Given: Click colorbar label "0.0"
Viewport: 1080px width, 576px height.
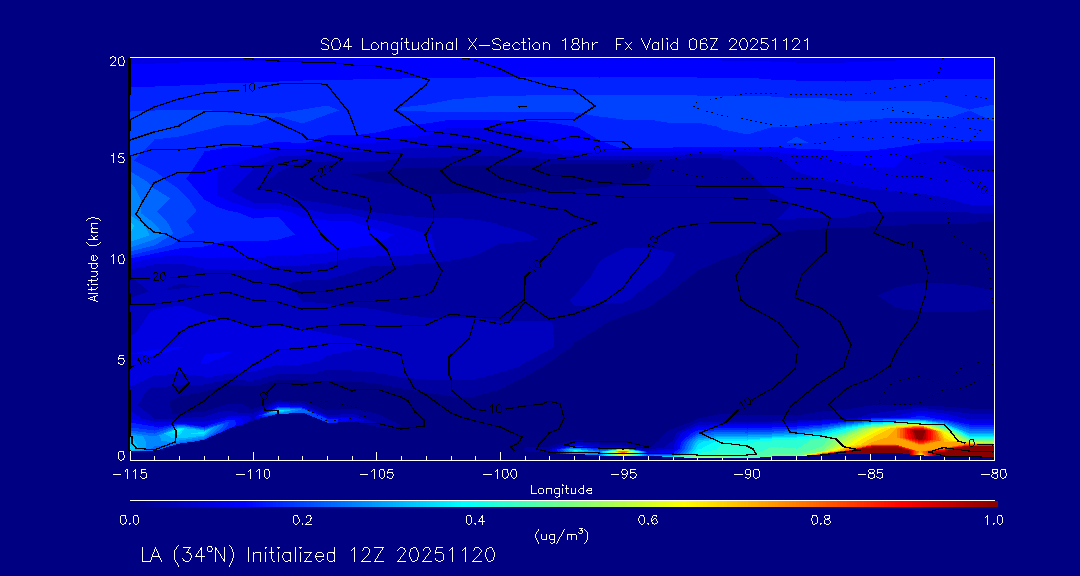Looking at the screenshot, I should coord(129,520).
